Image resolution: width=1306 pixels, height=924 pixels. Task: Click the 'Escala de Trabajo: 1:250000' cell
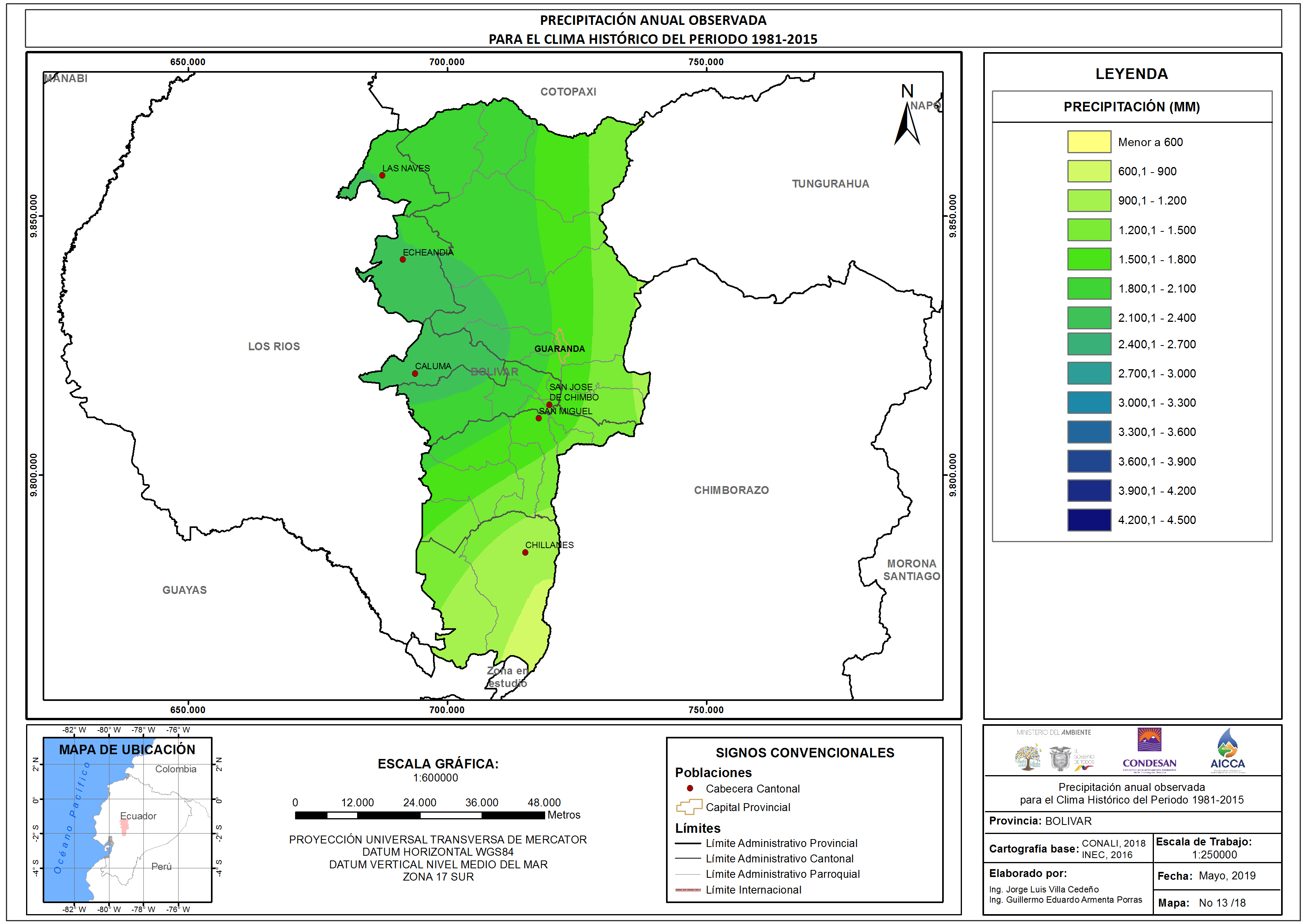(1217, 848)
